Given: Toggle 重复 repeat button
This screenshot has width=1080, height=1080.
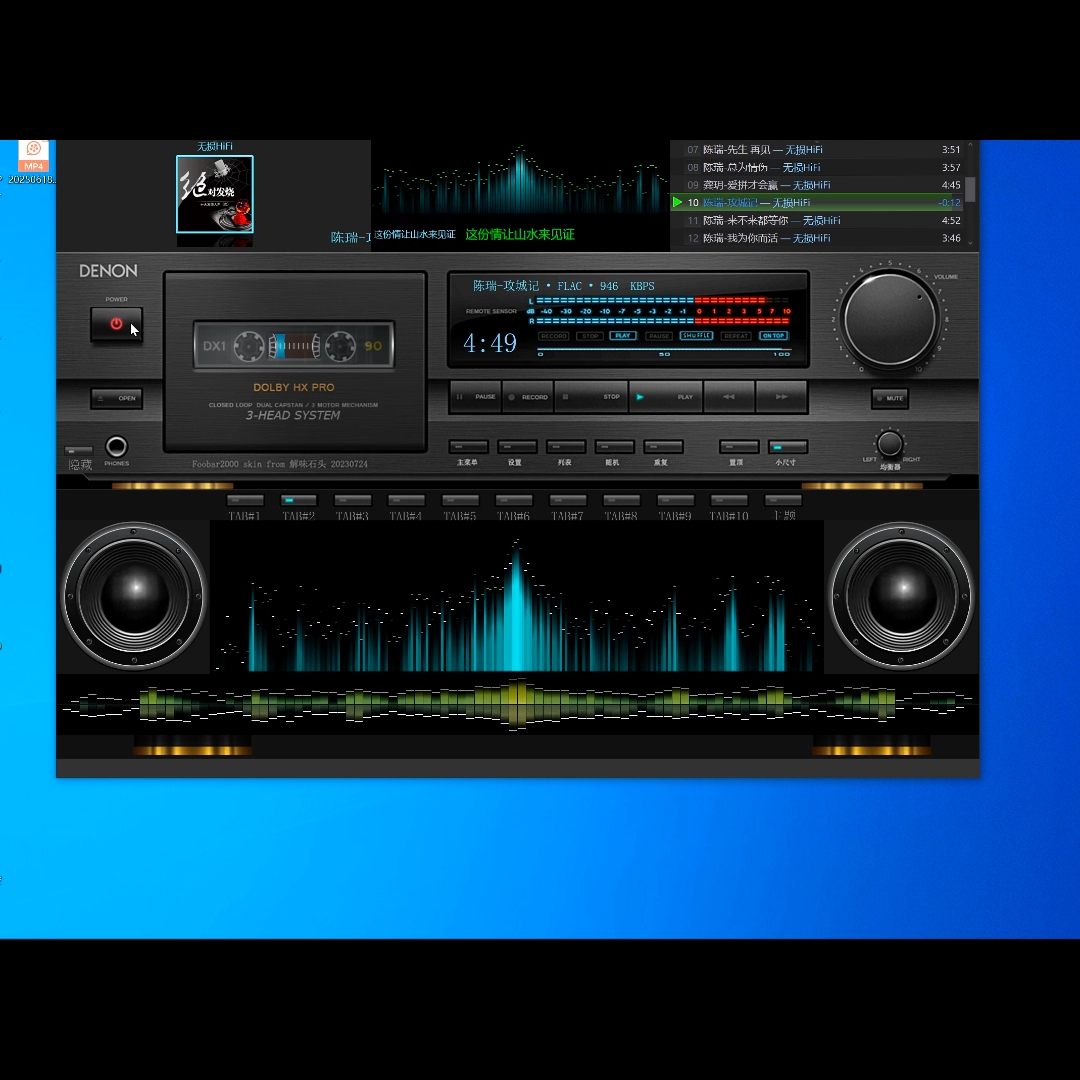Looking at the screenshot, I should [x=663, y=447].
